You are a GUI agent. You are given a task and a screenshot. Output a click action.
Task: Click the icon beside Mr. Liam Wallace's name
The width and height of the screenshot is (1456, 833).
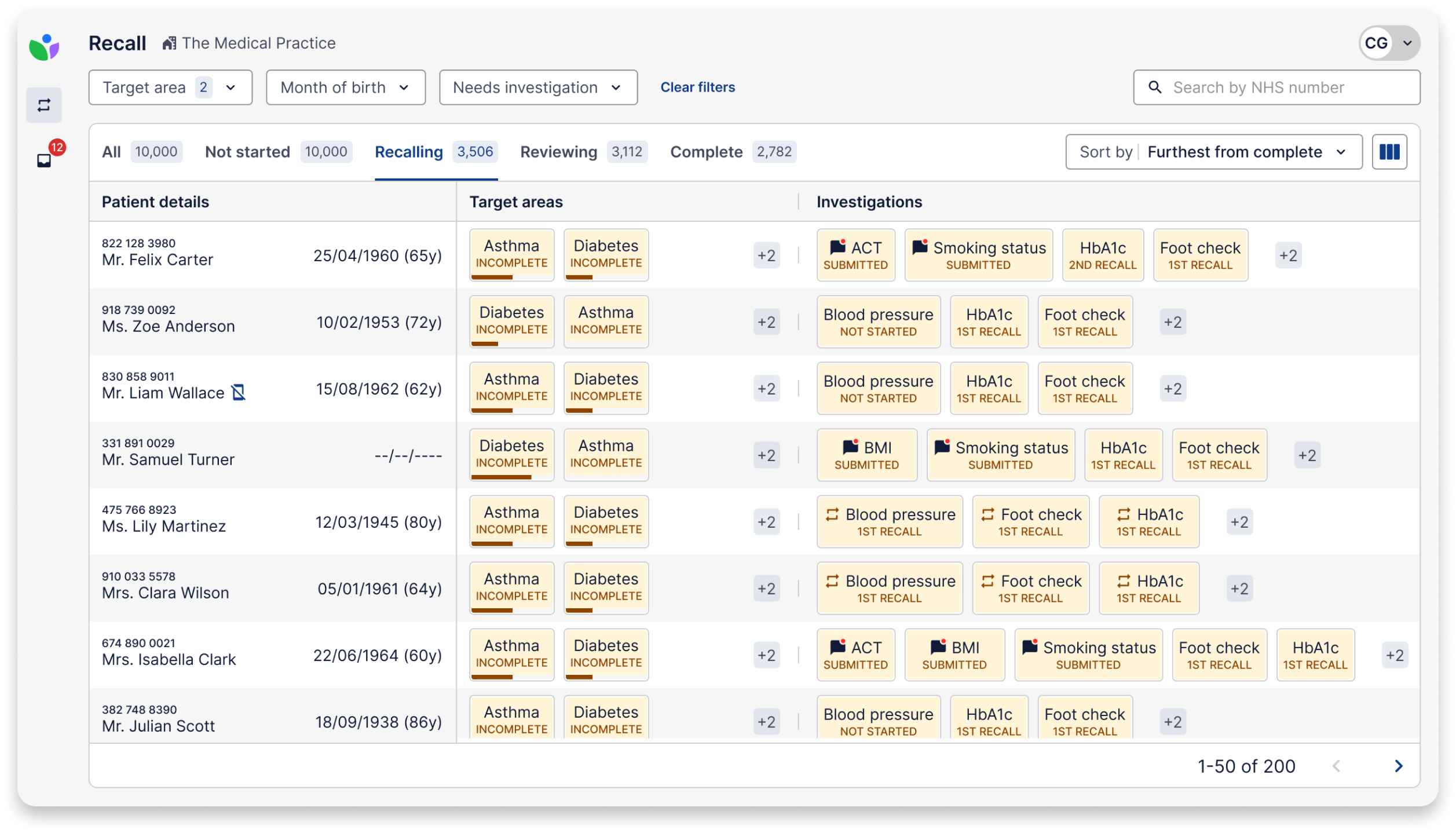(x=237, y=392)
